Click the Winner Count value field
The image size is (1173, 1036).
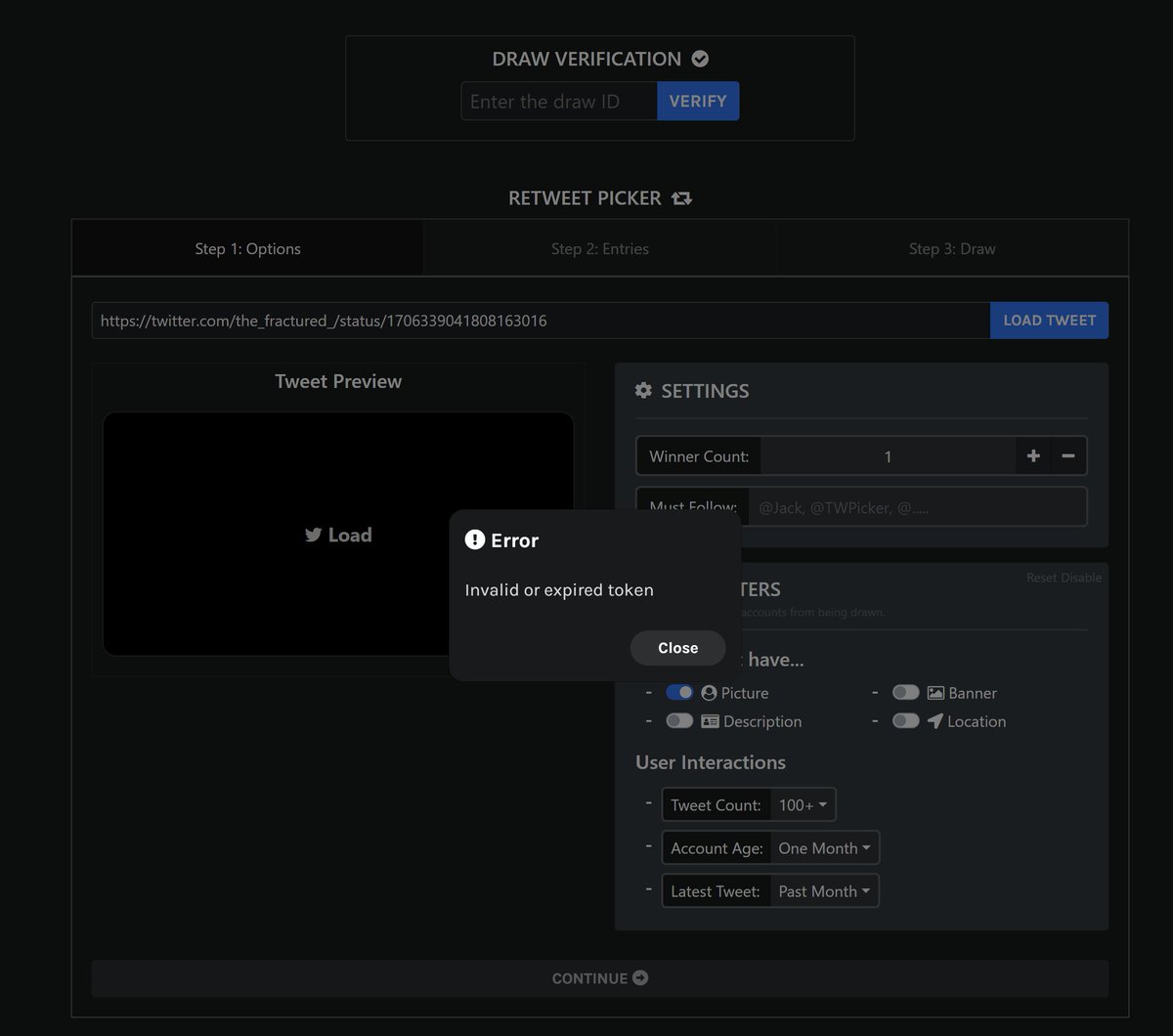pyautogui.click(x=888, y=456)
